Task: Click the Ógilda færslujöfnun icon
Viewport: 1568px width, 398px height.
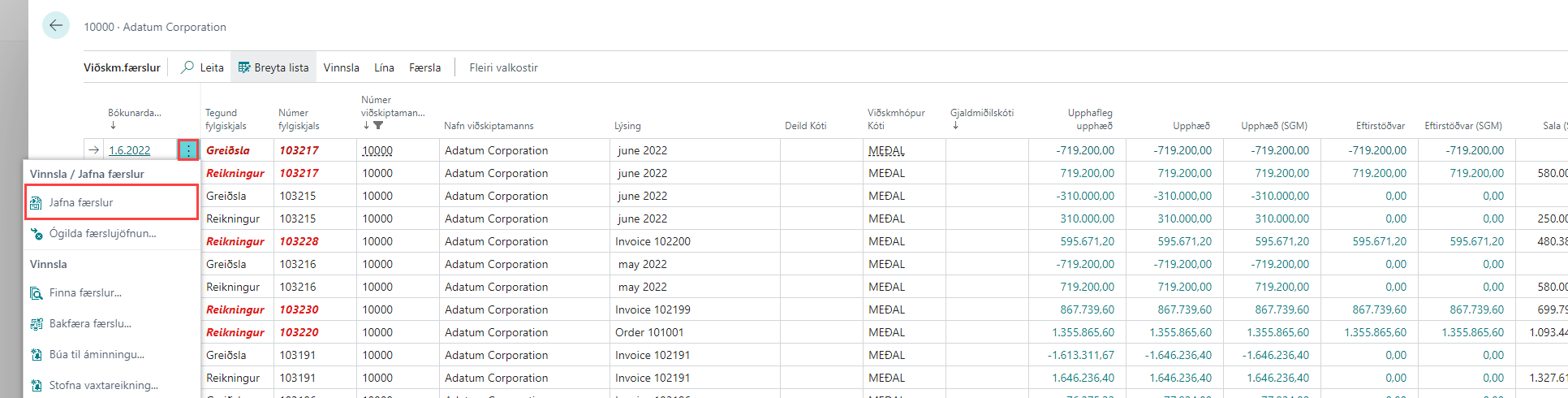Action: click(x=37, y=234)
